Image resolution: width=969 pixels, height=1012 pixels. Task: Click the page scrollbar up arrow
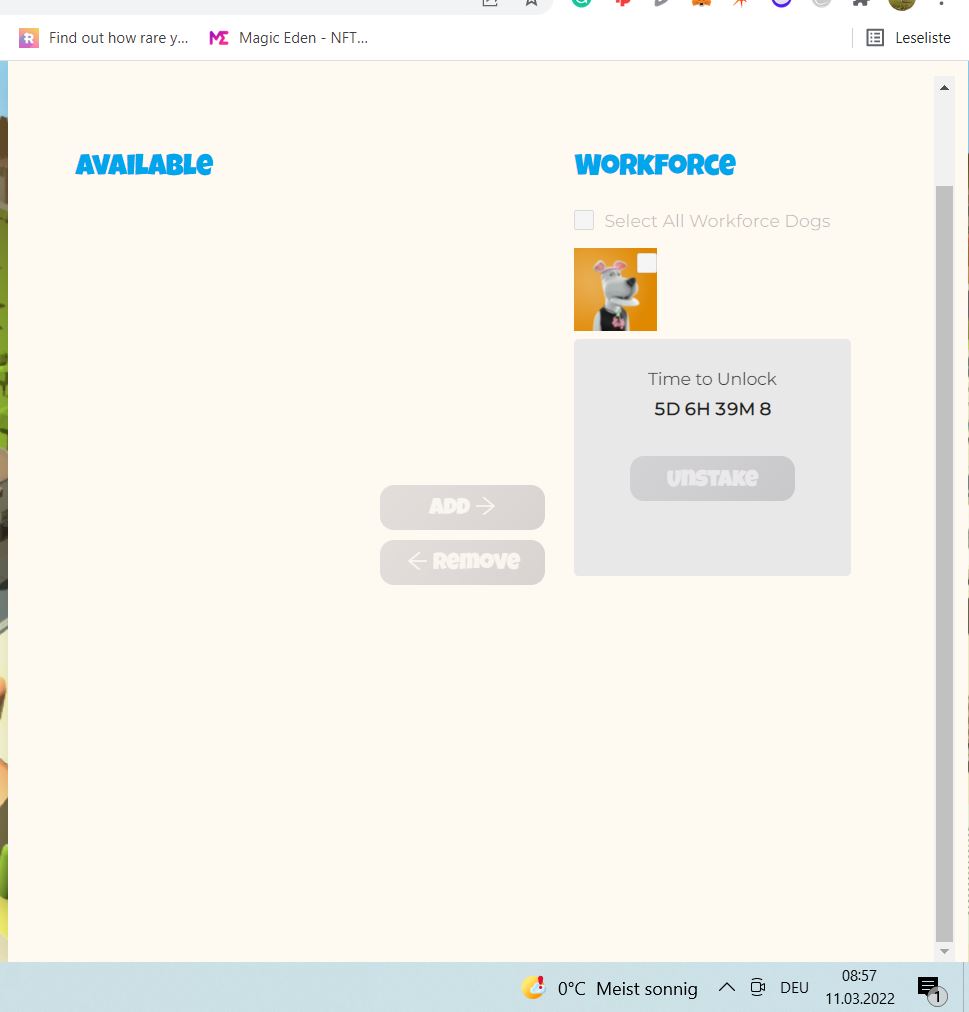point(944,88)
